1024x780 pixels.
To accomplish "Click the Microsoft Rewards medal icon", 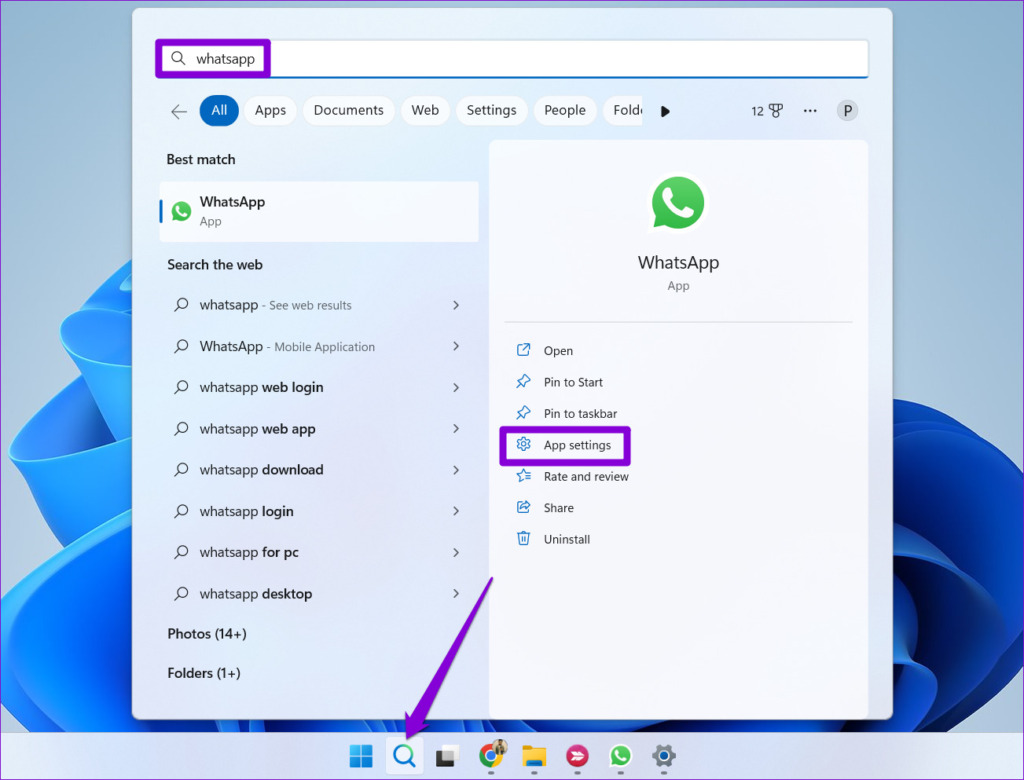I will pos(777,111).
